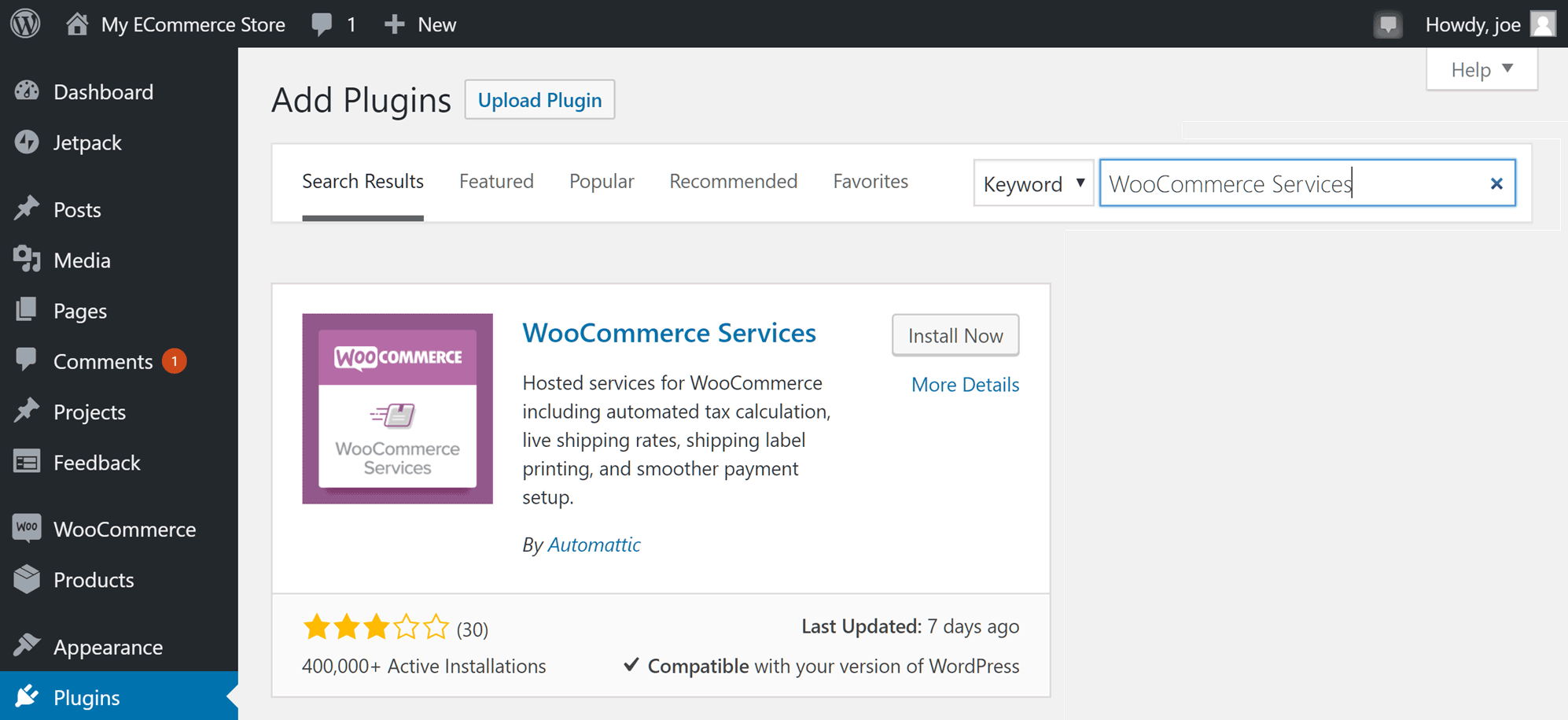Click the first rating star

click(317, 627)
